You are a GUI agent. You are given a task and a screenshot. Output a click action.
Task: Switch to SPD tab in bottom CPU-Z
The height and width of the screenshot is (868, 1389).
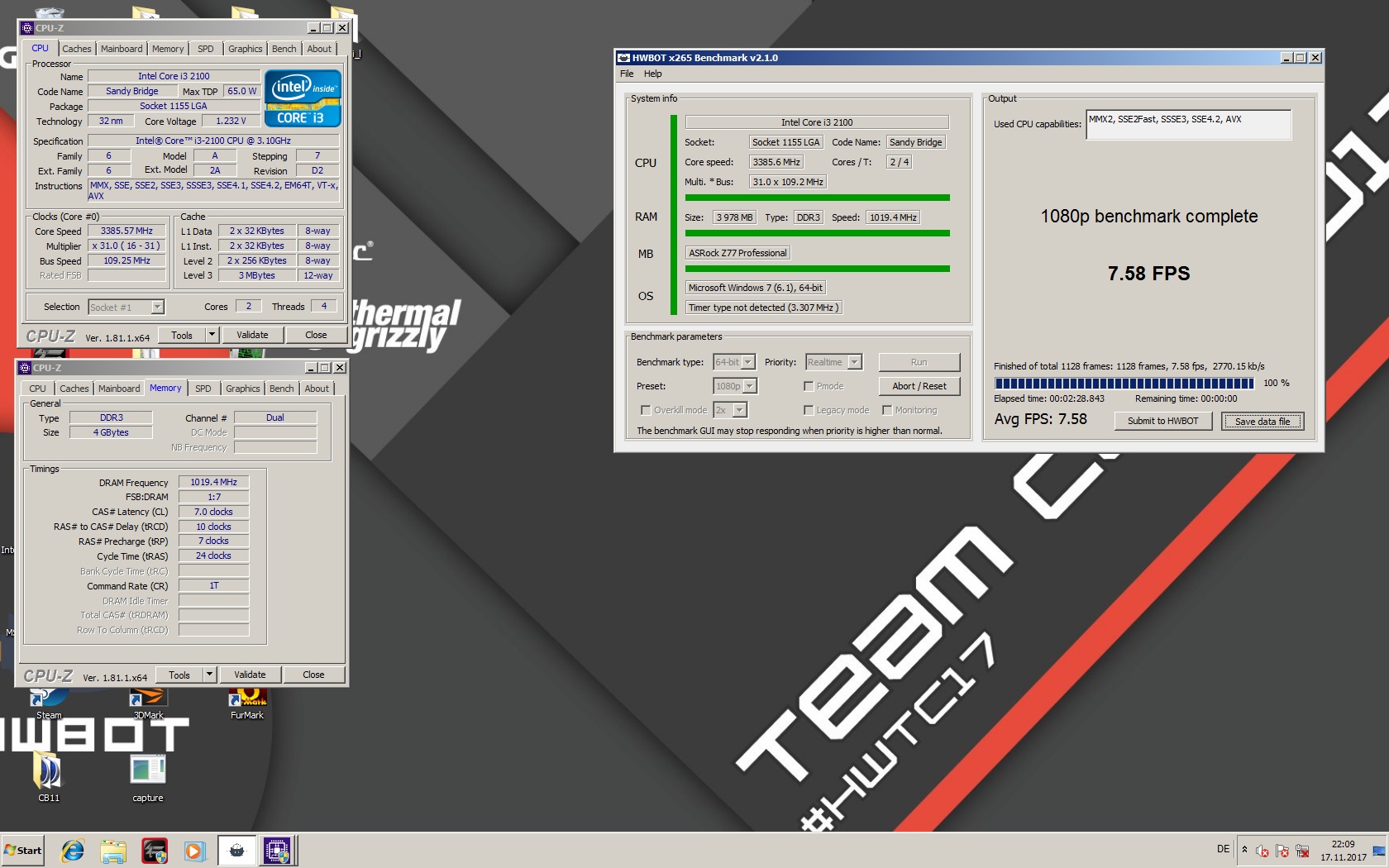pyautogui.click(x=203, y=389)
